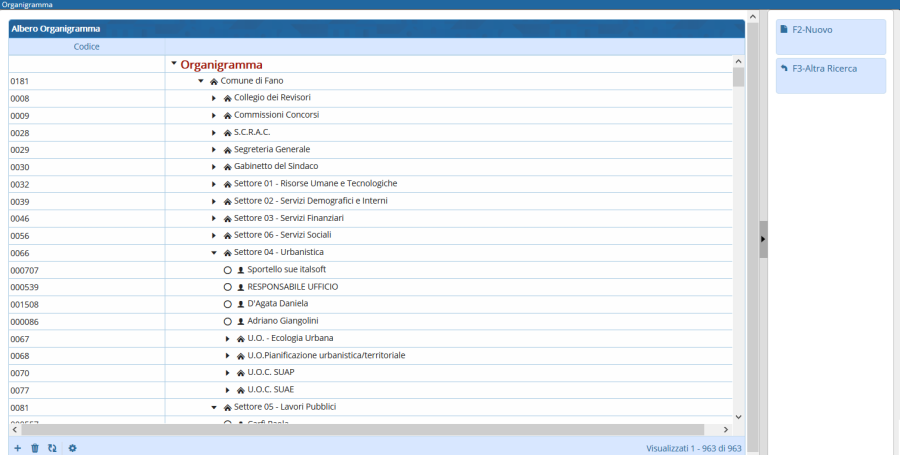Open the gear settings icon in footer
Screen dimensions: 900x455
click(x=72, y=448)
